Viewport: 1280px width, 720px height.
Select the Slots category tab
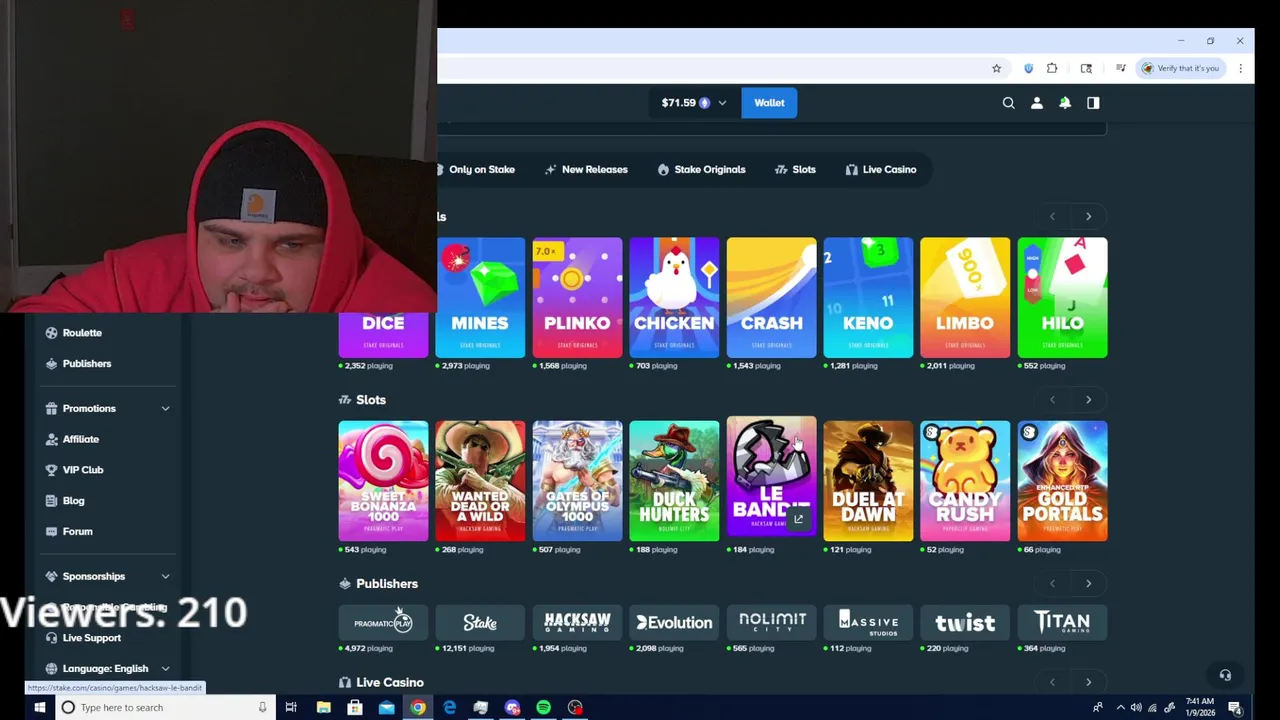795,169
